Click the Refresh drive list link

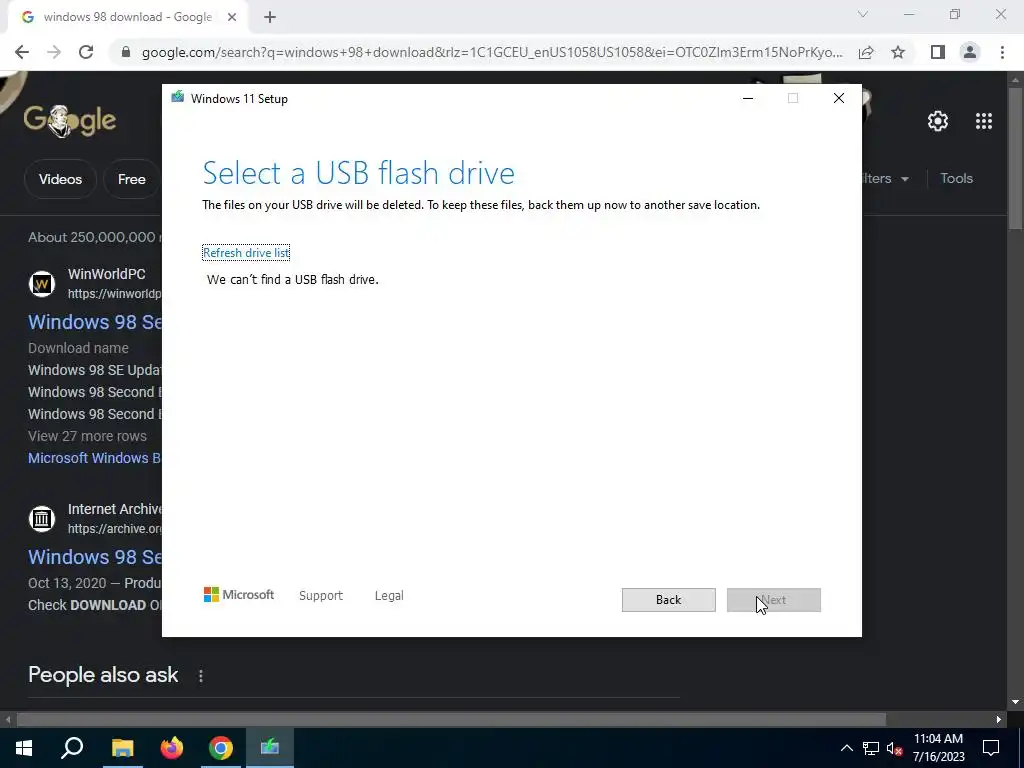click(246, 253)
